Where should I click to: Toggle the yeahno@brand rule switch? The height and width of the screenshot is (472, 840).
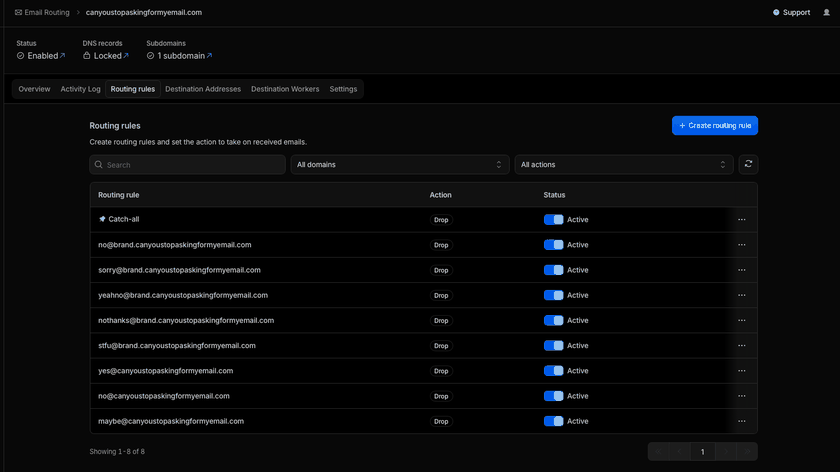(x=553, y=295)
